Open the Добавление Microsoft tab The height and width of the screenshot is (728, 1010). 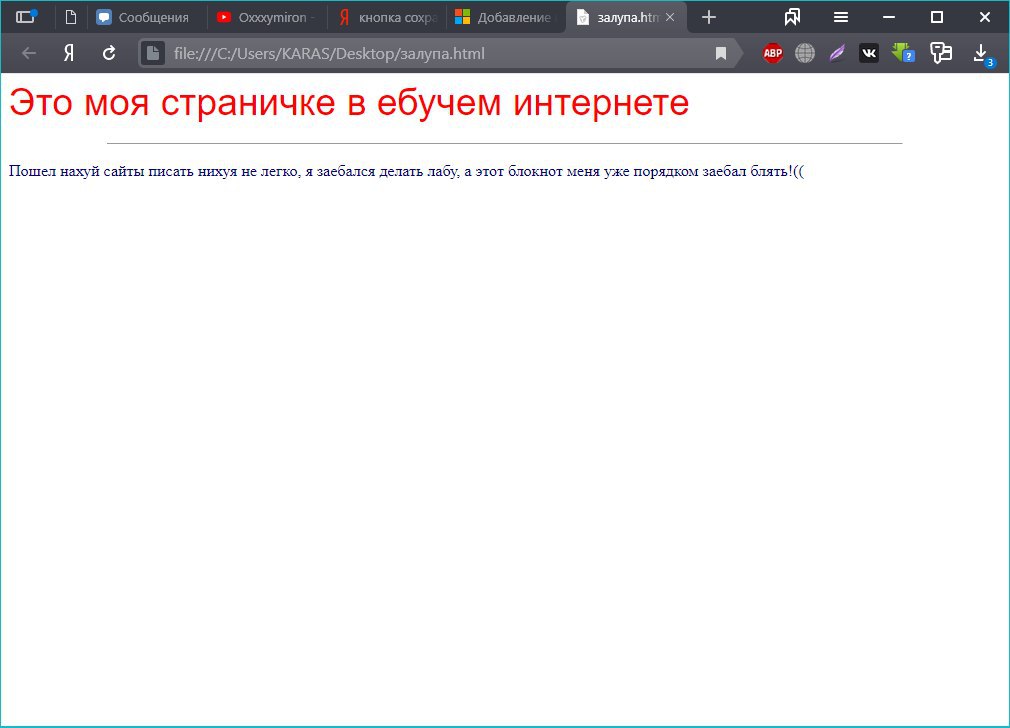(505, 17)
